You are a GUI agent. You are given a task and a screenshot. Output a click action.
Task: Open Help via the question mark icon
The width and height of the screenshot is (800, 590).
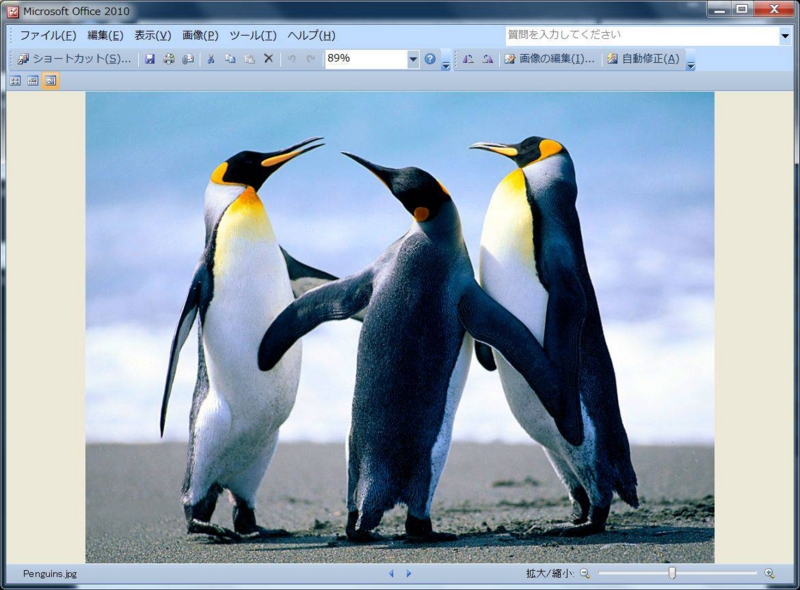[x=428, y=59]
